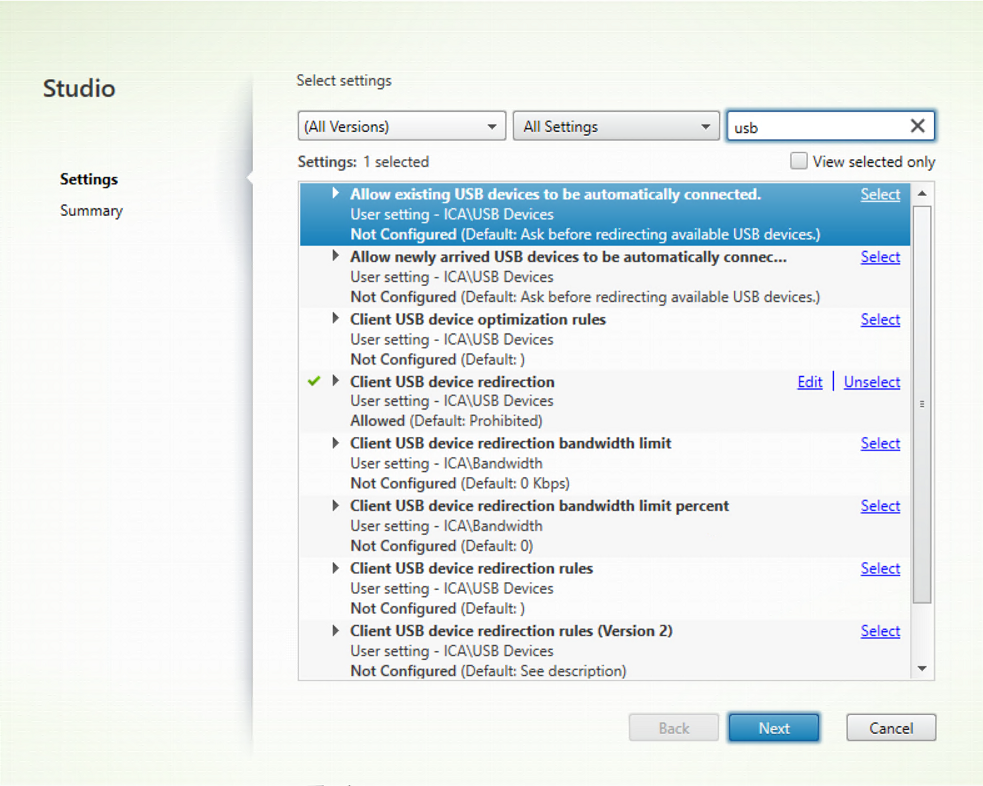Screen dimensions: 983x786
Task: Expand Client USB device redirection bandwidth limit
Action: [336, 443]
